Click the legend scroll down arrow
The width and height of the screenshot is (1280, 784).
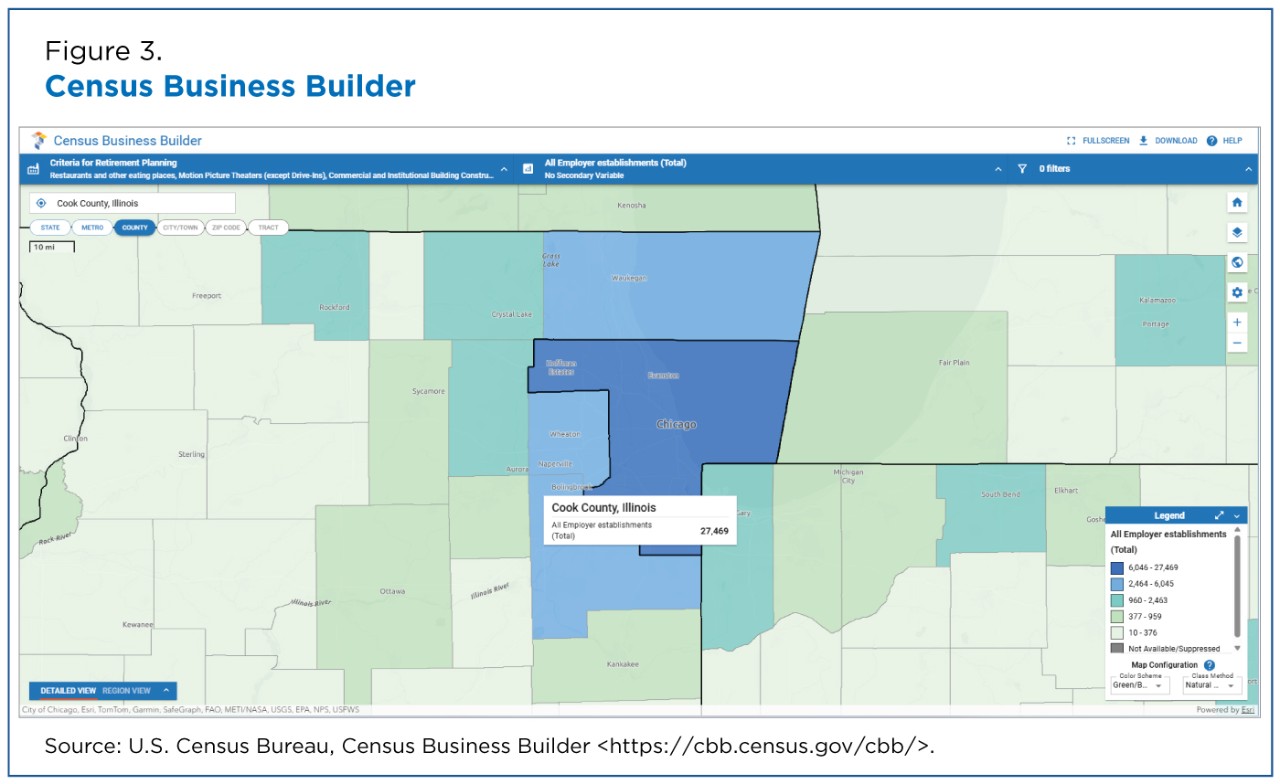(1238, 648)
